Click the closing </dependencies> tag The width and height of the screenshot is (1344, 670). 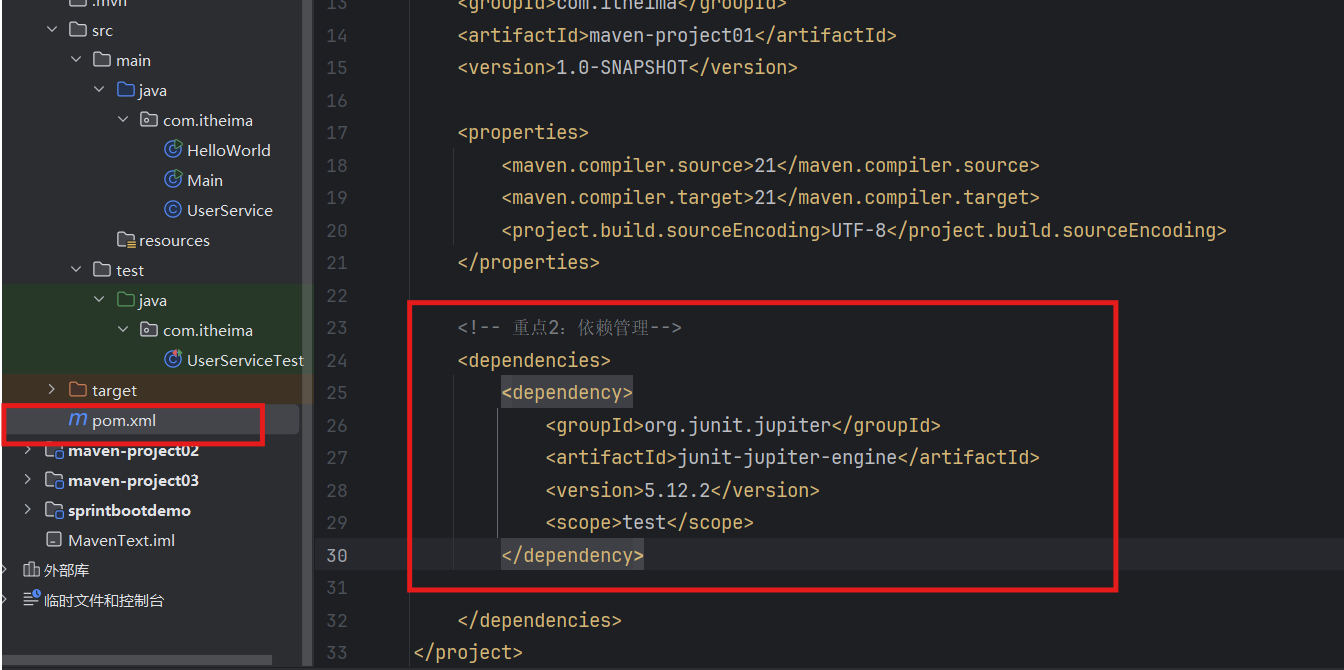coord(539,620)
